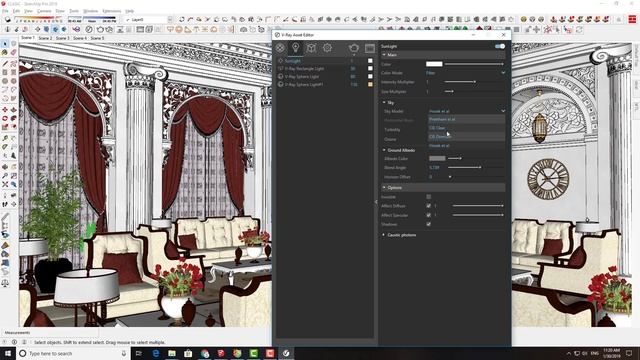Open the Camera menu
This screenshot has height=360, width=640.
(44, 11)
